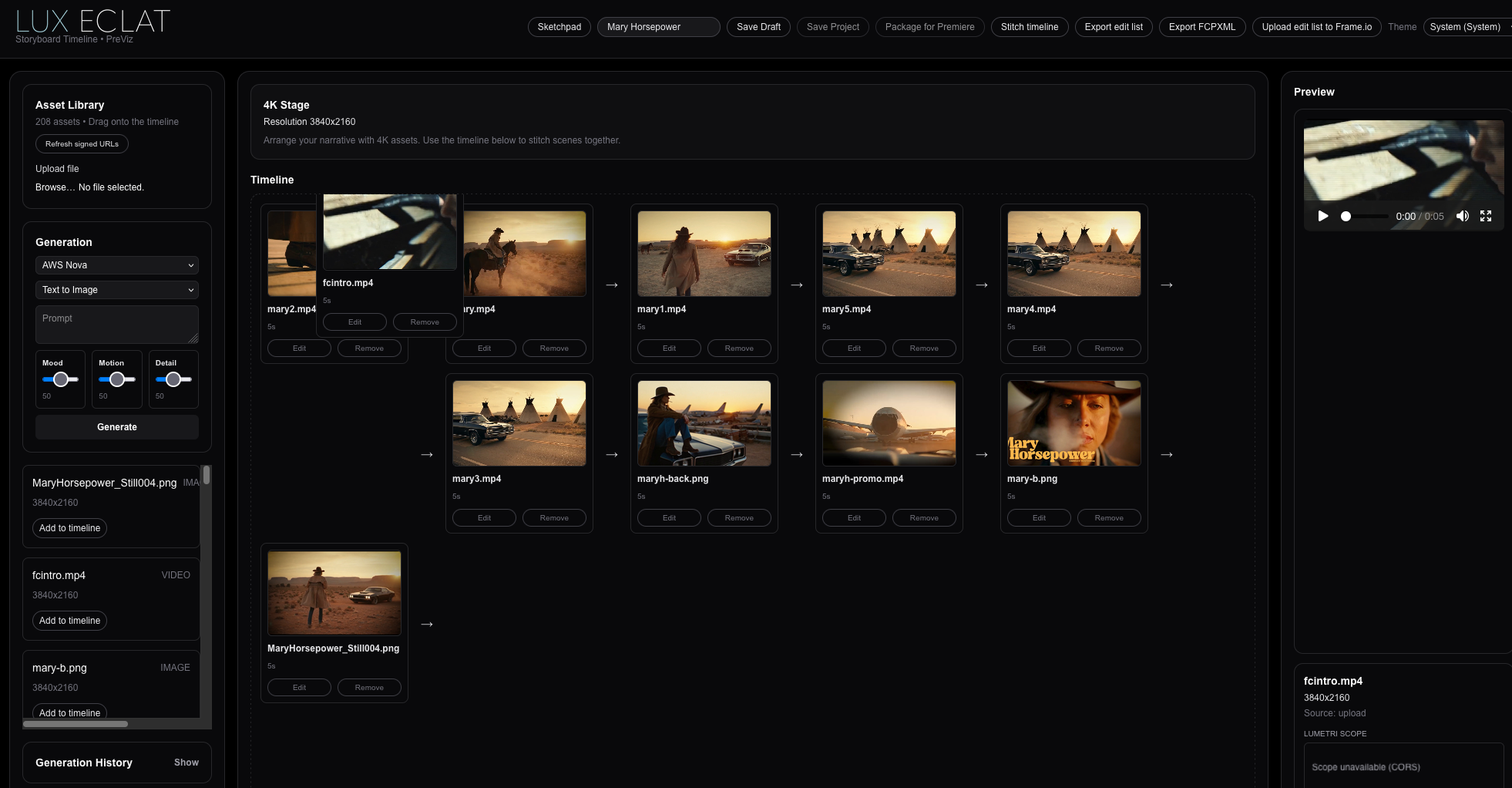The width and height of the screenshot is (1512, 788).
Task: Mute the preview audio
Action: click(x=1462, y=217)
